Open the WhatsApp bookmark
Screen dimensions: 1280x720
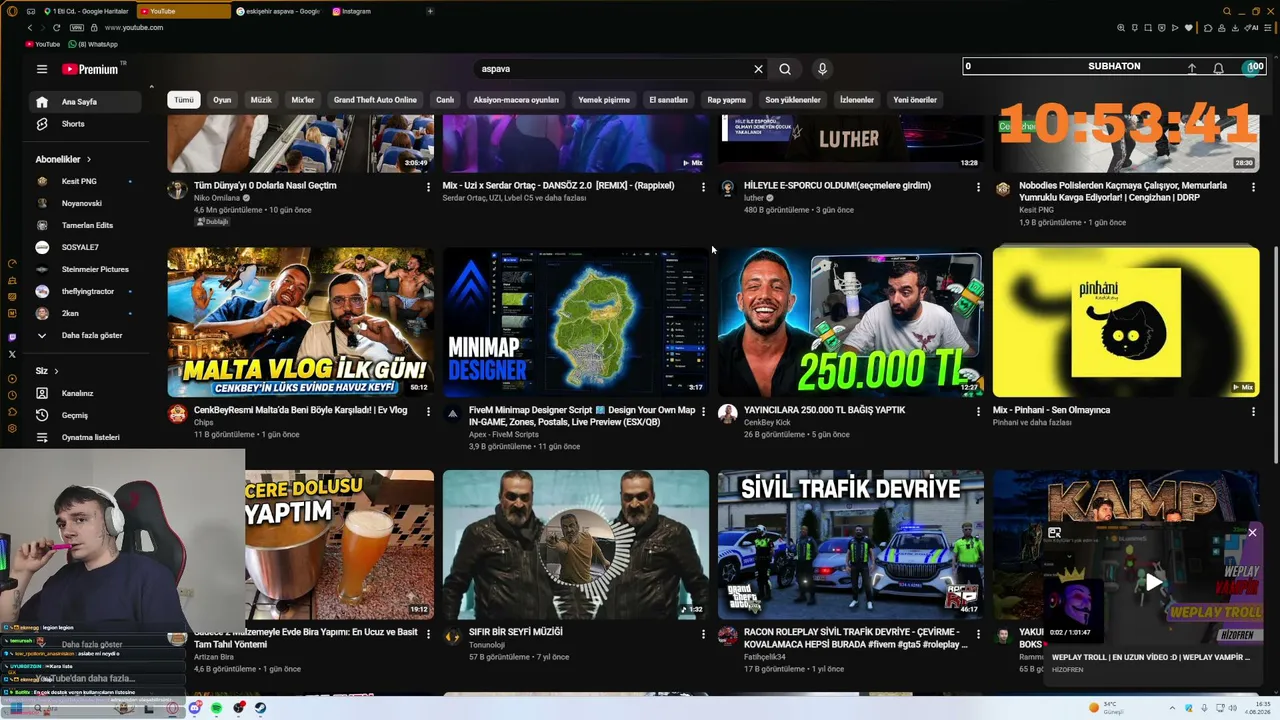point(92,44)
